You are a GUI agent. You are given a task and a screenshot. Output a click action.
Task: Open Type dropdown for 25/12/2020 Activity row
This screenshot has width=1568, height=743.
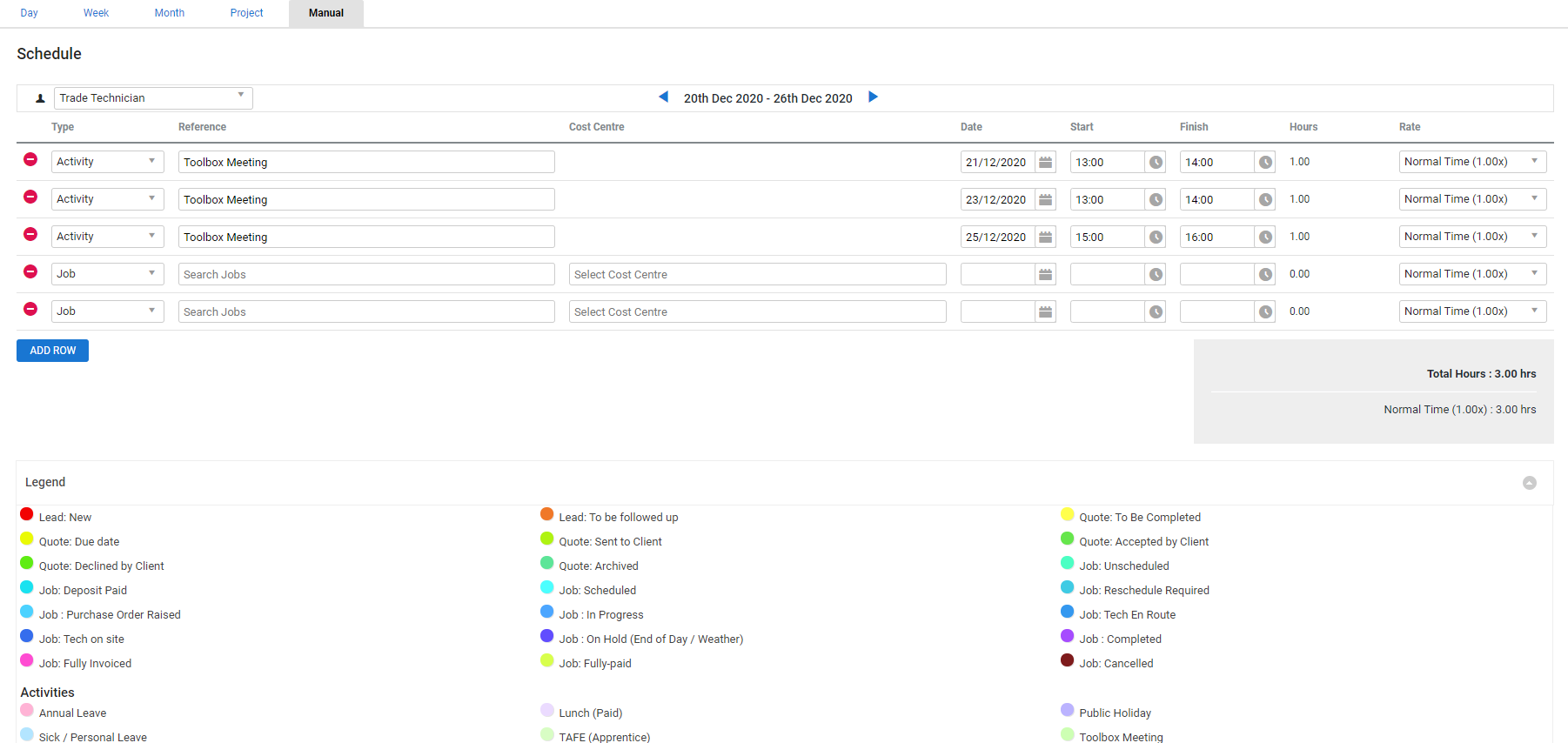tap(108, 237)
